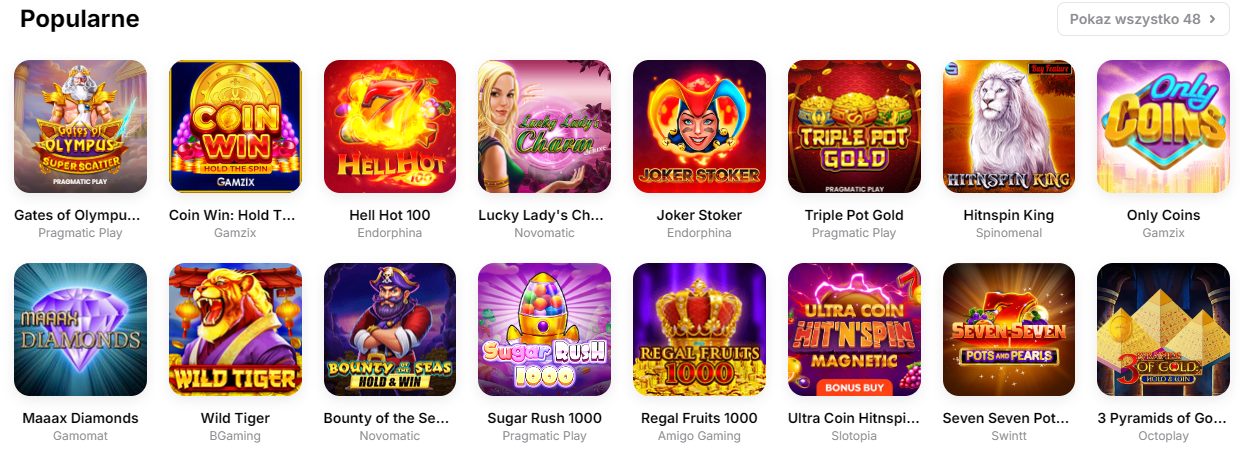Launch the Regal Fruits 1000 crown tile

click(x=699, y=329)
